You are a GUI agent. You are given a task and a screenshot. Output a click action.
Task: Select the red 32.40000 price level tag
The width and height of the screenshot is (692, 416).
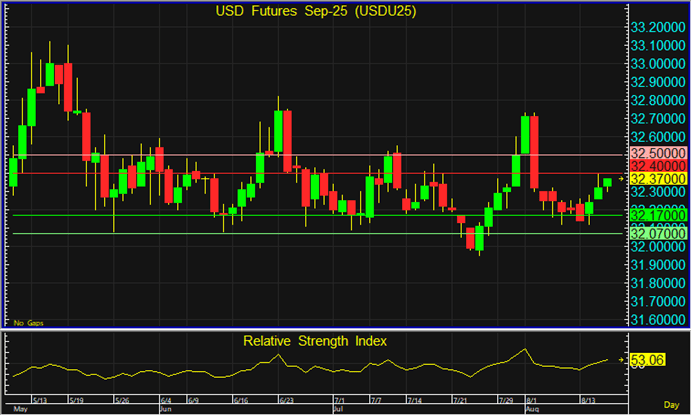click(x=657, y=165)
